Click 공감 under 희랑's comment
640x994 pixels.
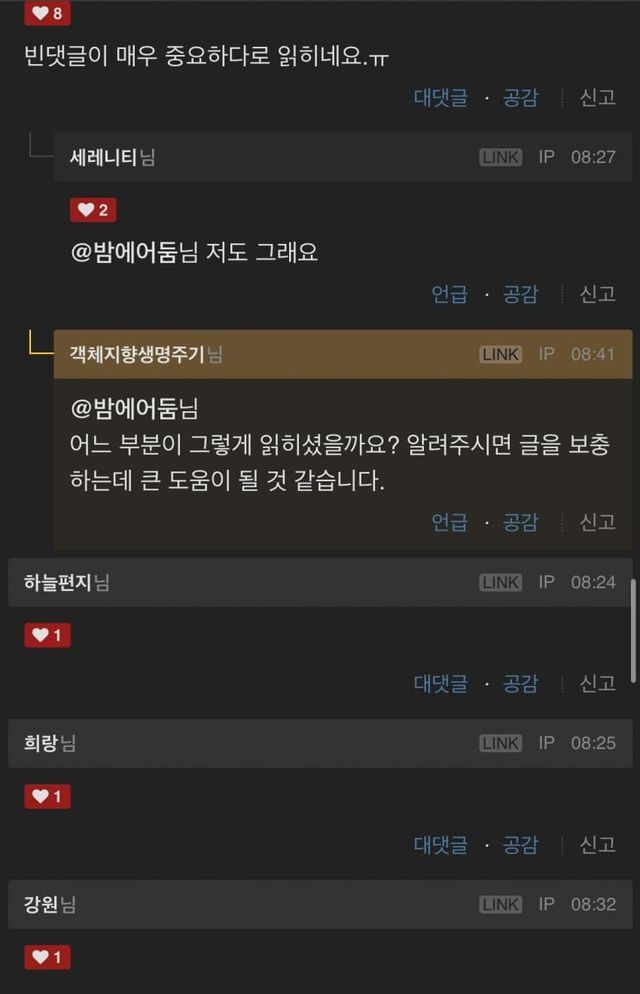tap(520, 844)
